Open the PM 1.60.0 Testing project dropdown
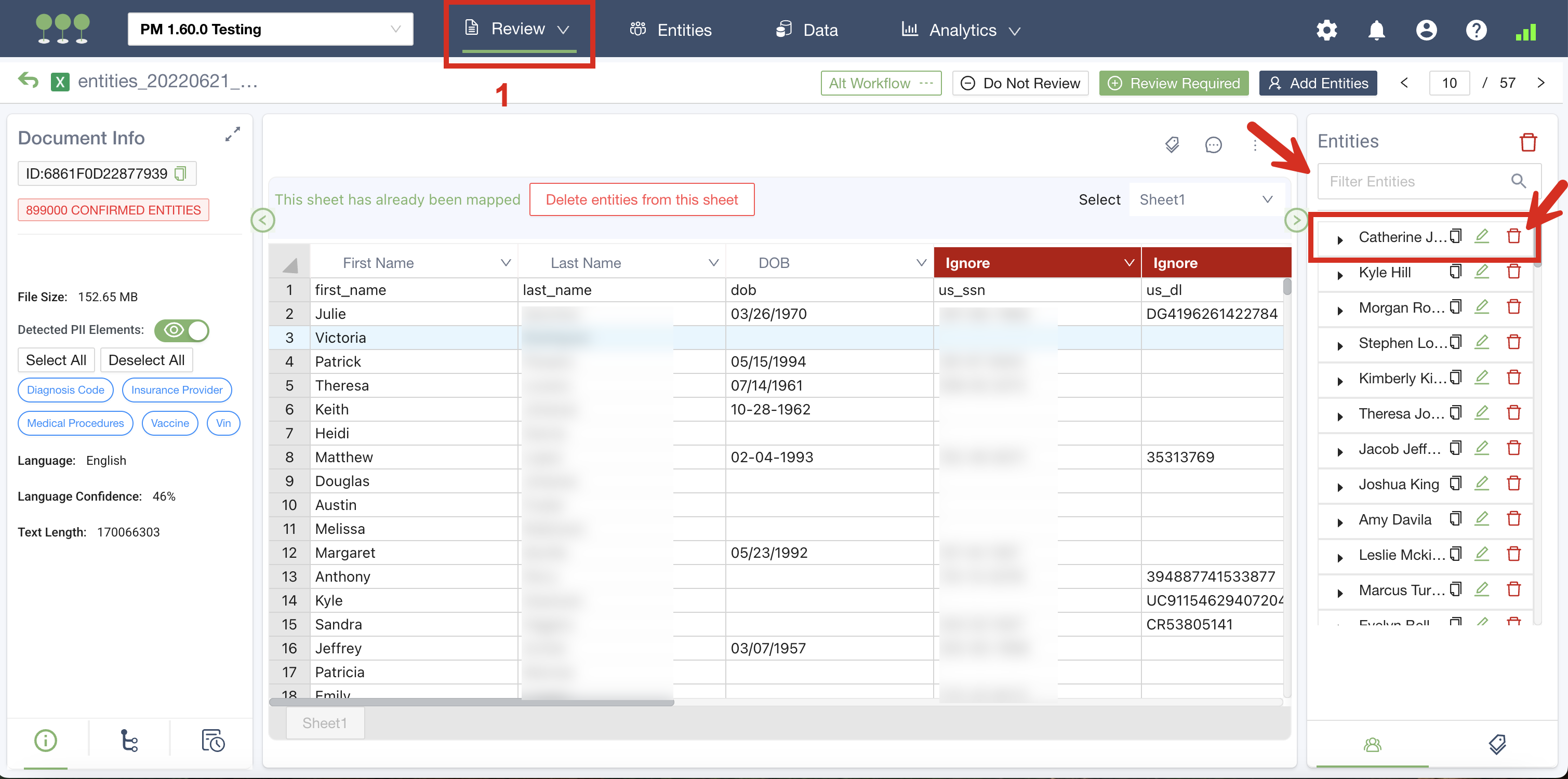The width and height of the screenshot is (1568, 779). coord(270,29)
